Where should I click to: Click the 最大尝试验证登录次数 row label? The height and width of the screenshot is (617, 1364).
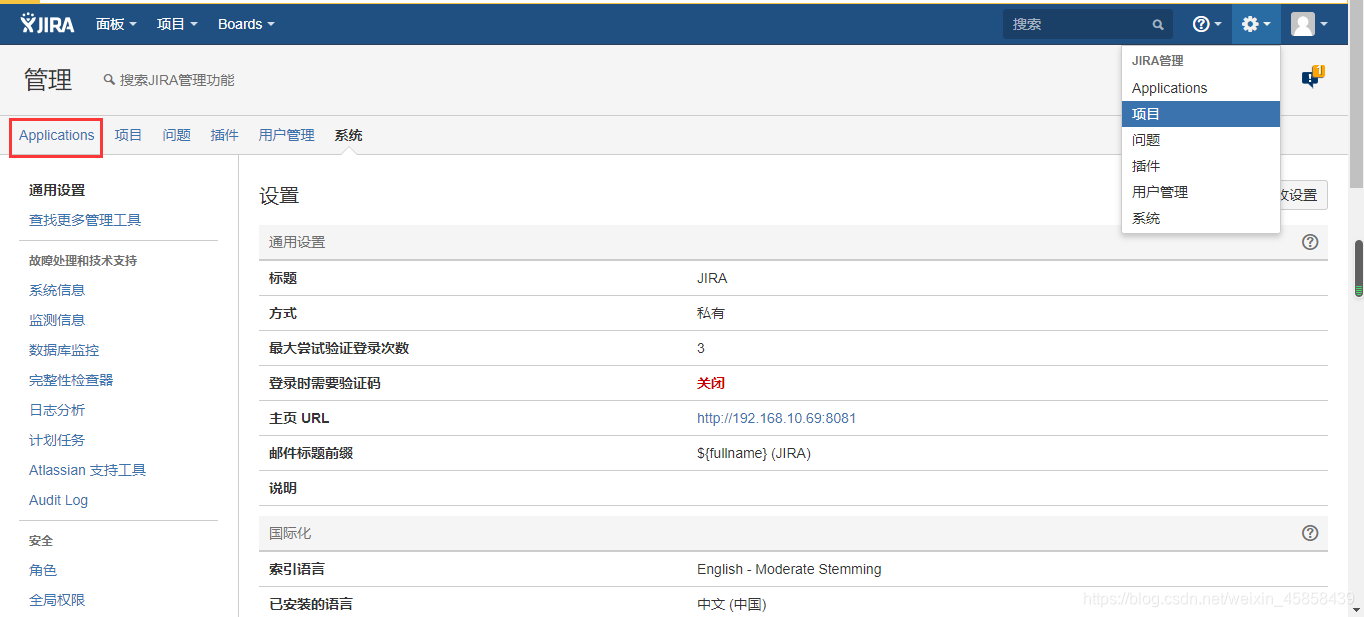point(339,348)
